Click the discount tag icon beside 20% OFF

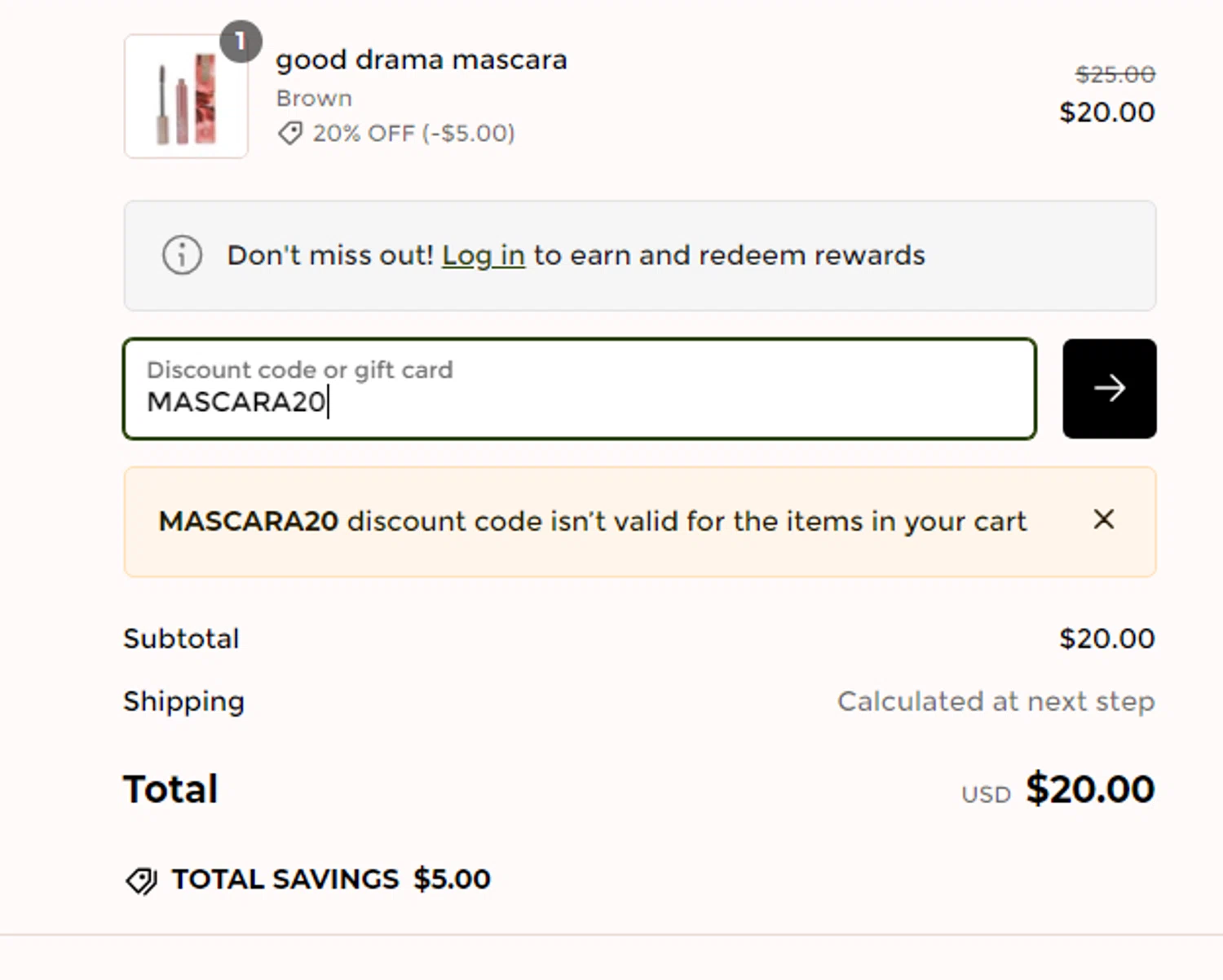(x=290, y=133)
